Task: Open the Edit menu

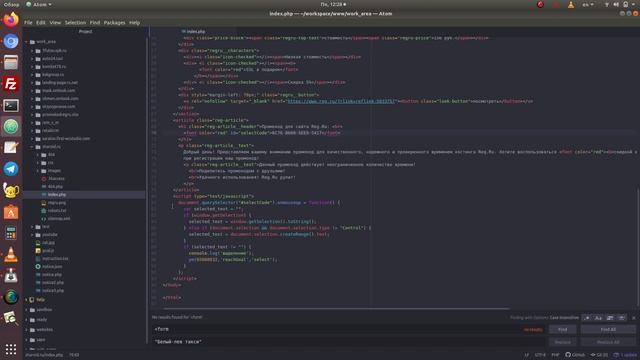Action: tap(40, 22)
